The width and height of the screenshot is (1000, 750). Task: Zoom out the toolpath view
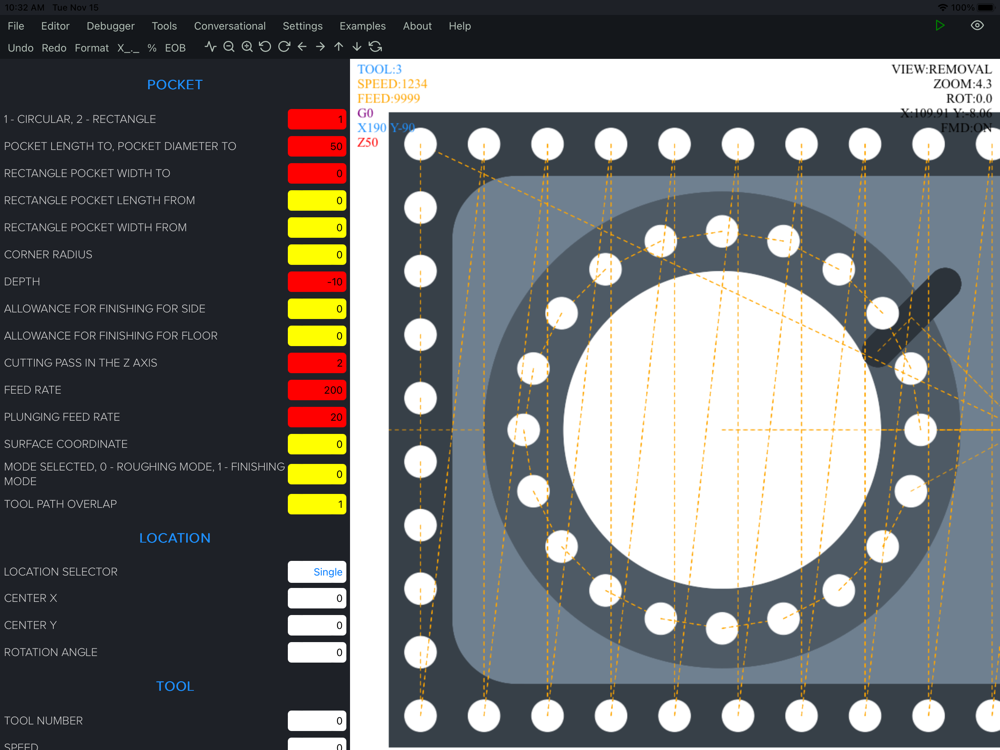coord(229,47)
